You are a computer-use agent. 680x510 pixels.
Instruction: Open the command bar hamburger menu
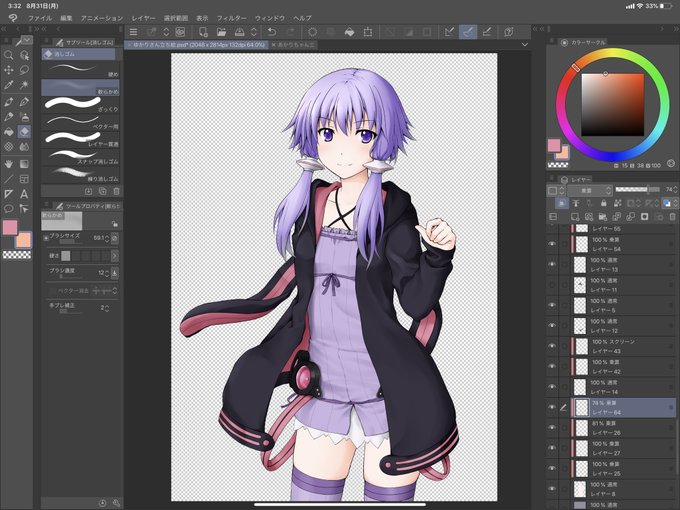pyautogui.click(x=133, y=32)
